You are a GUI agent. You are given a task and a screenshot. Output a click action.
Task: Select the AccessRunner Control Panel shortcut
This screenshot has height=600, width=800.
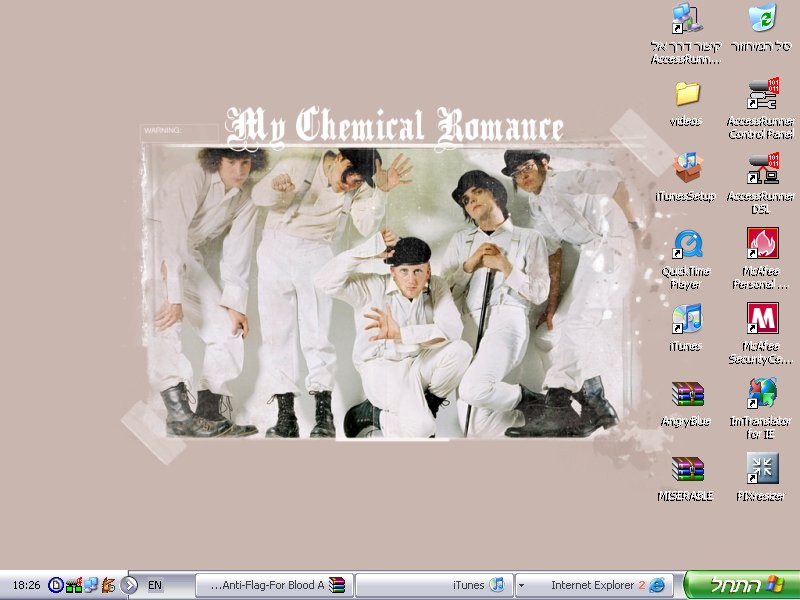coord(762,95)
